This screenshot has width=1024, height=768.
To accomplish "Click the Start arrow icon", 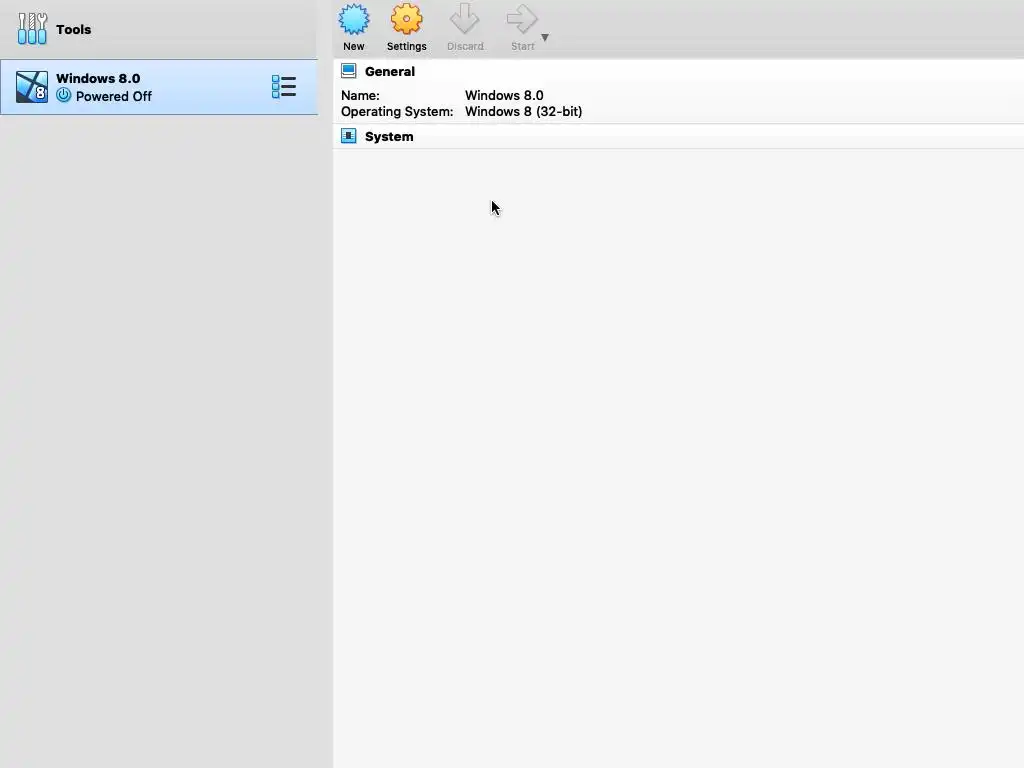I will [x=522, y=20].
